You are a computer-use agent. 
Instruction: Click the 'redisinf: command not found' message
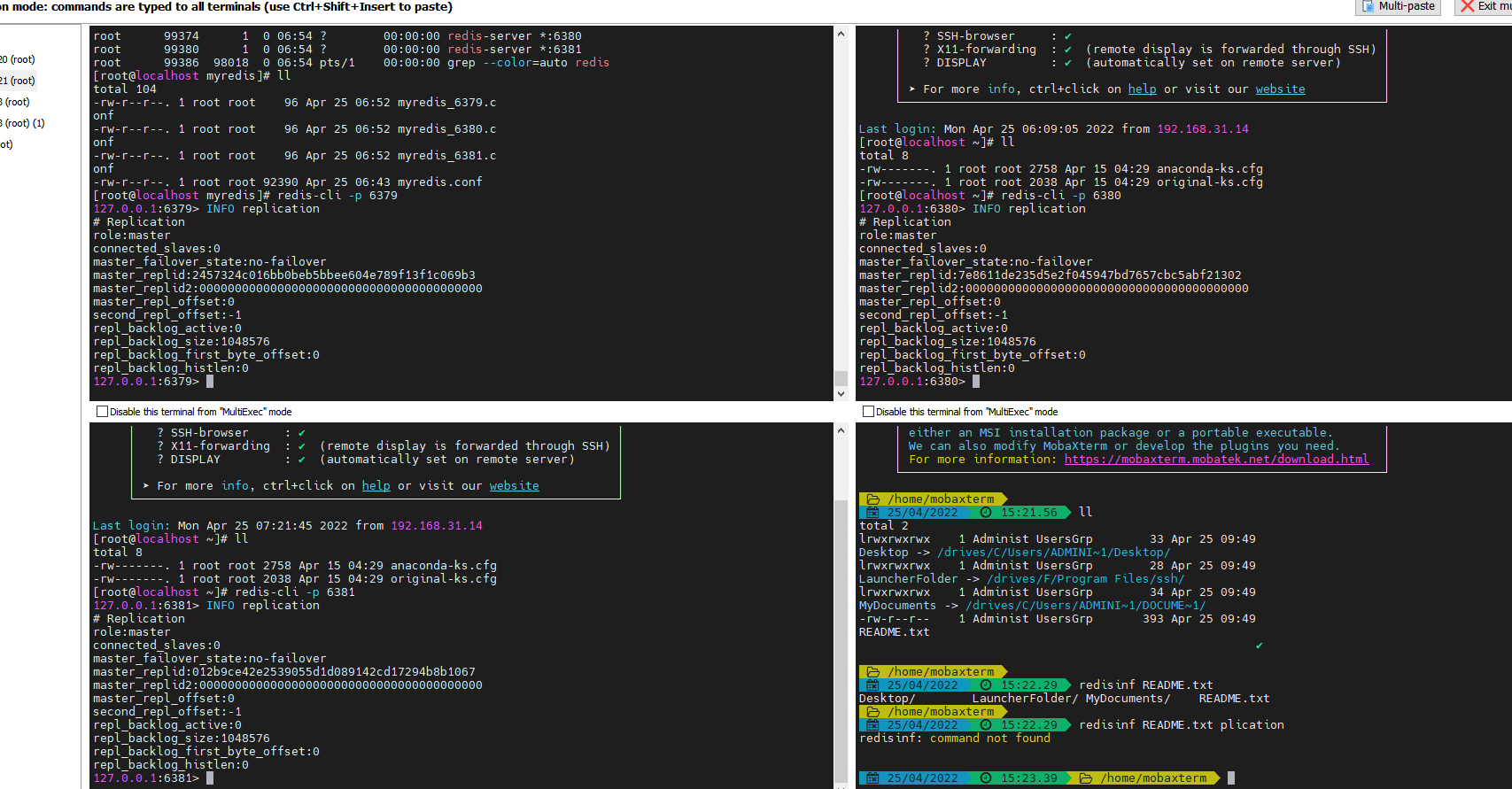955,739
